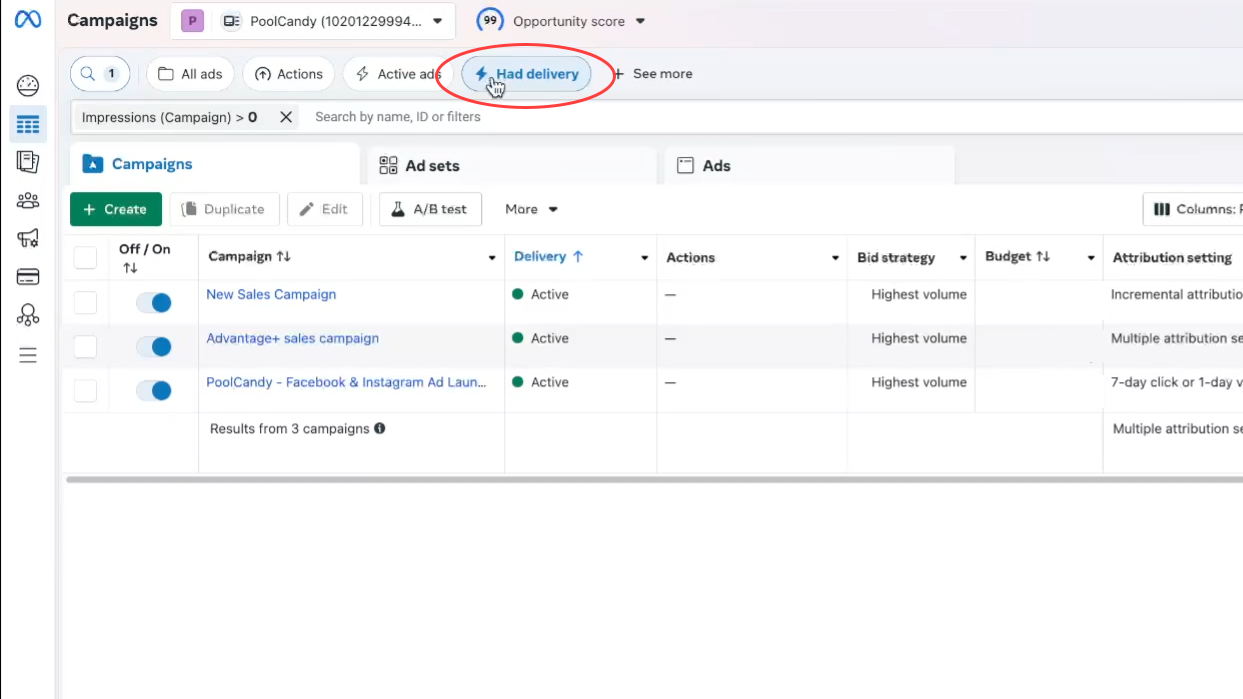The width and height of the screenshot is (1243, 699).
Task: Click the Impressions (Campaign) > 0 filter text
Action: [x=169, y=117]
